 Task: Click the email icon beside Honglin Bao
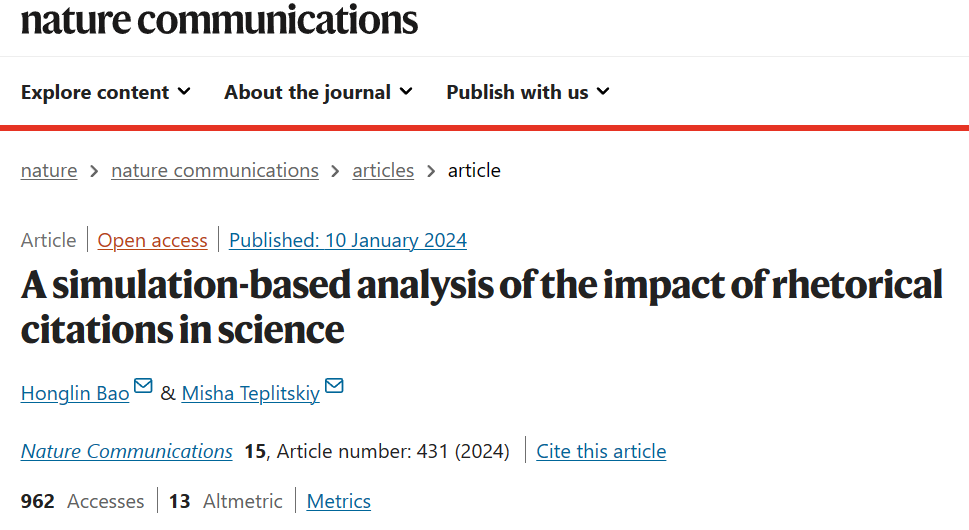143,387
